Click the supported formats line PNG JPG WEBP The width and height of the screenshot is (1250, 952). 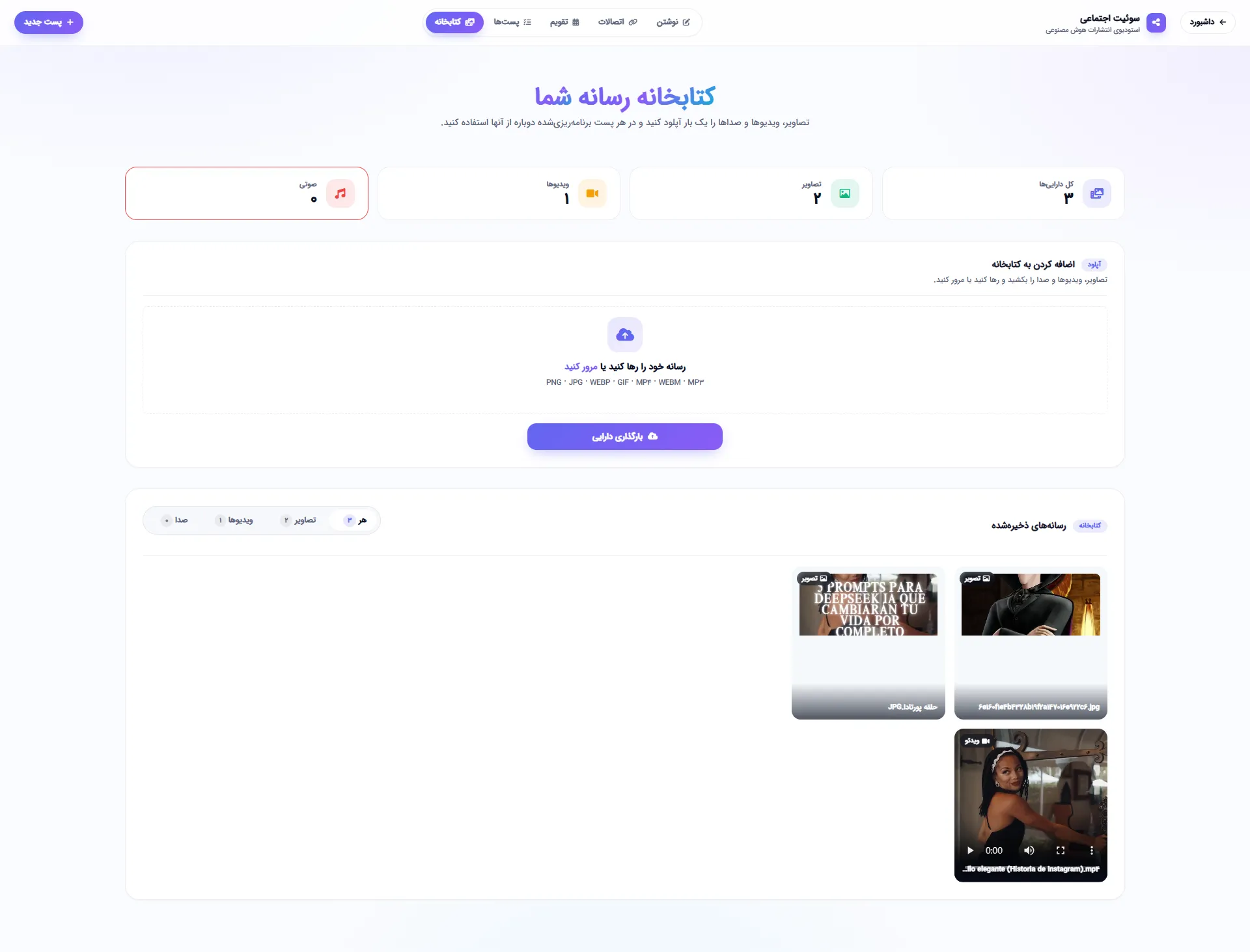click(625, 382)
